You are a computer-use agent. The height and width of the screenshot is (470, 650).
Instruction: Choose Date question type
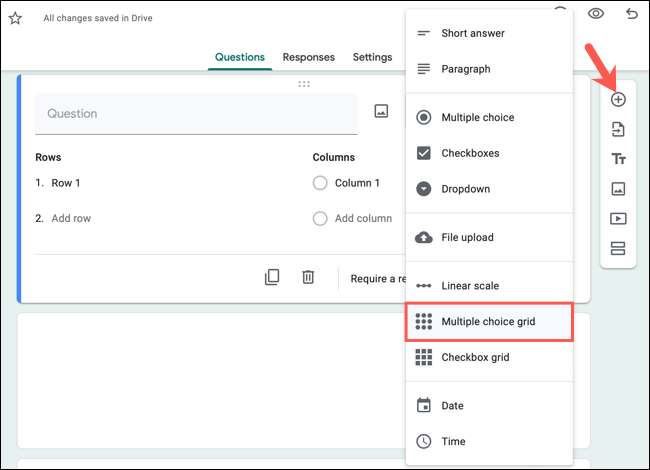coord(490,406)
